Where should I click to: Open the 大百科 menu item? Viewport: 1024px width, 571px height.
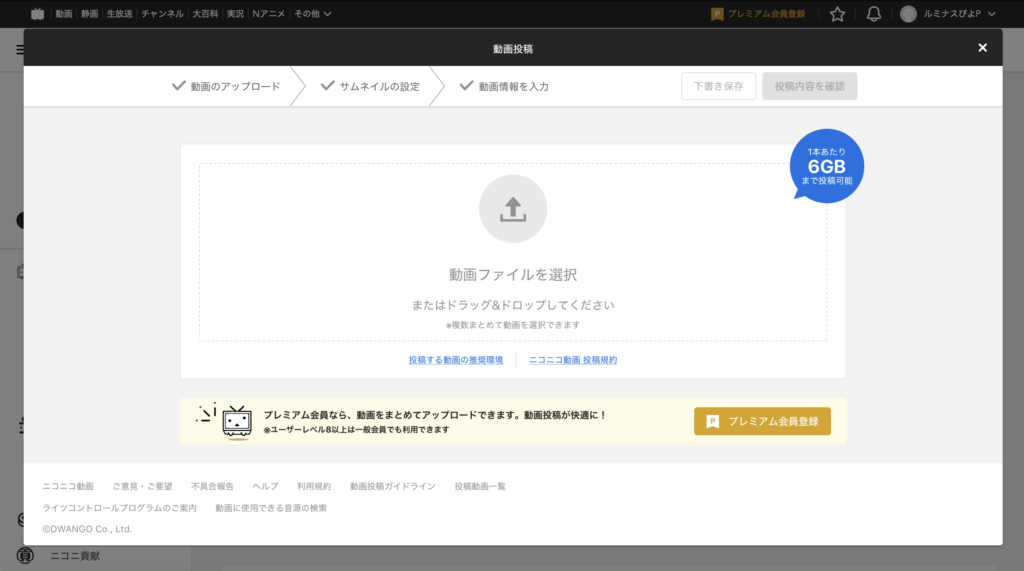point(206,14)
